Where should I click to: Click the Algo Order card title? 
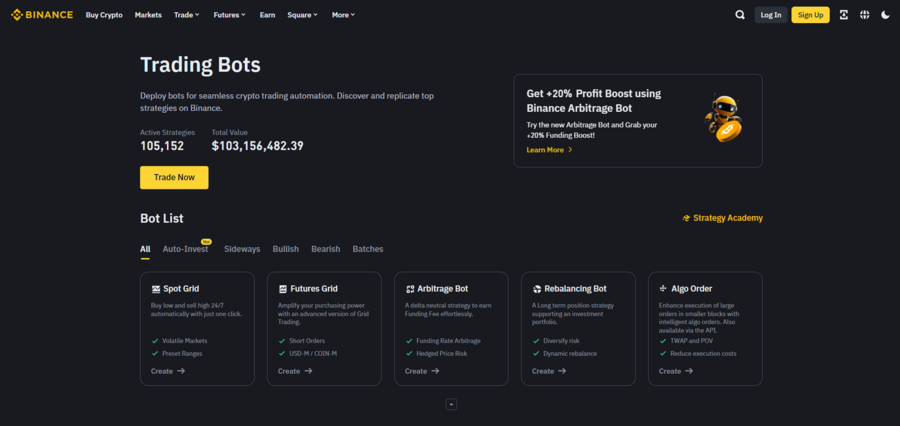click(692, 289)
